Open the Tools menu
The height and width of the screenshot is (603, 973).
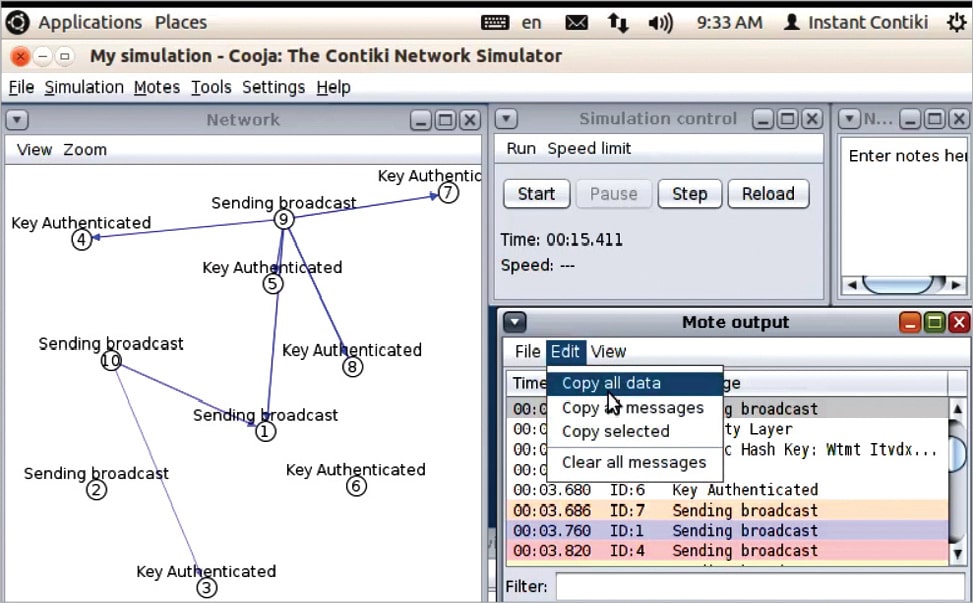211,87
